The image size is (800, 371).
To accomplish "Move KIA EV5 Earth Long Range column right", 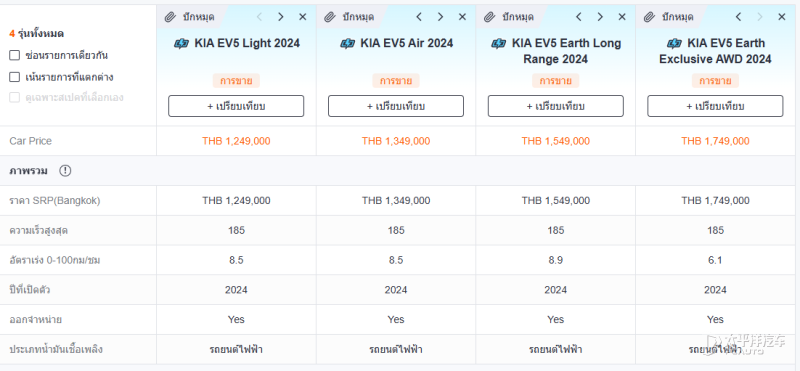I will coord(600,17).
